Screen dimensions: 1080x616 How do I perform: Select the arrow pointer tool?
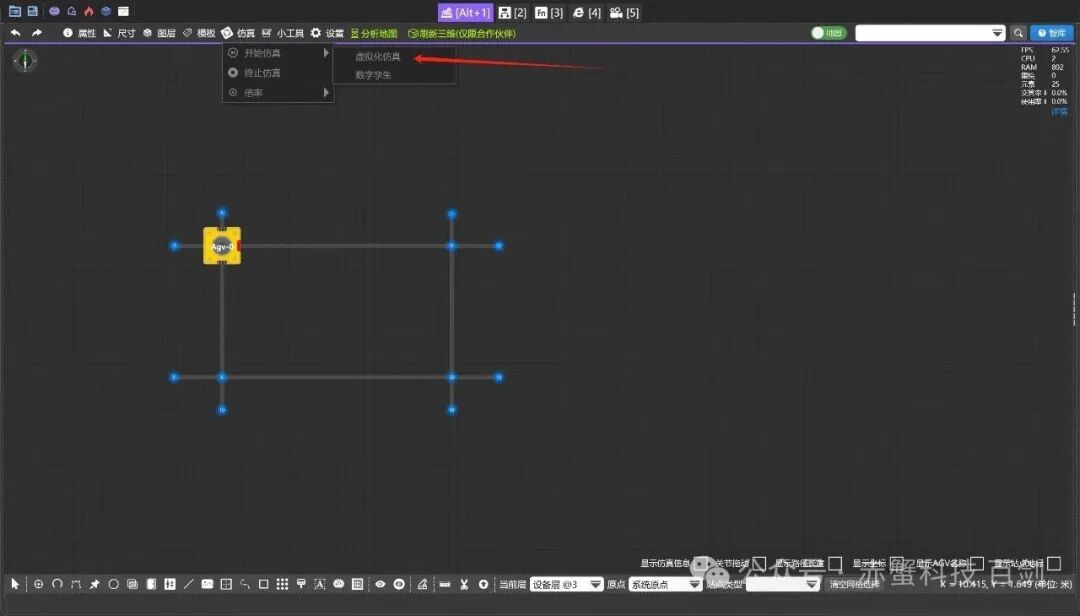click(15, 584)
